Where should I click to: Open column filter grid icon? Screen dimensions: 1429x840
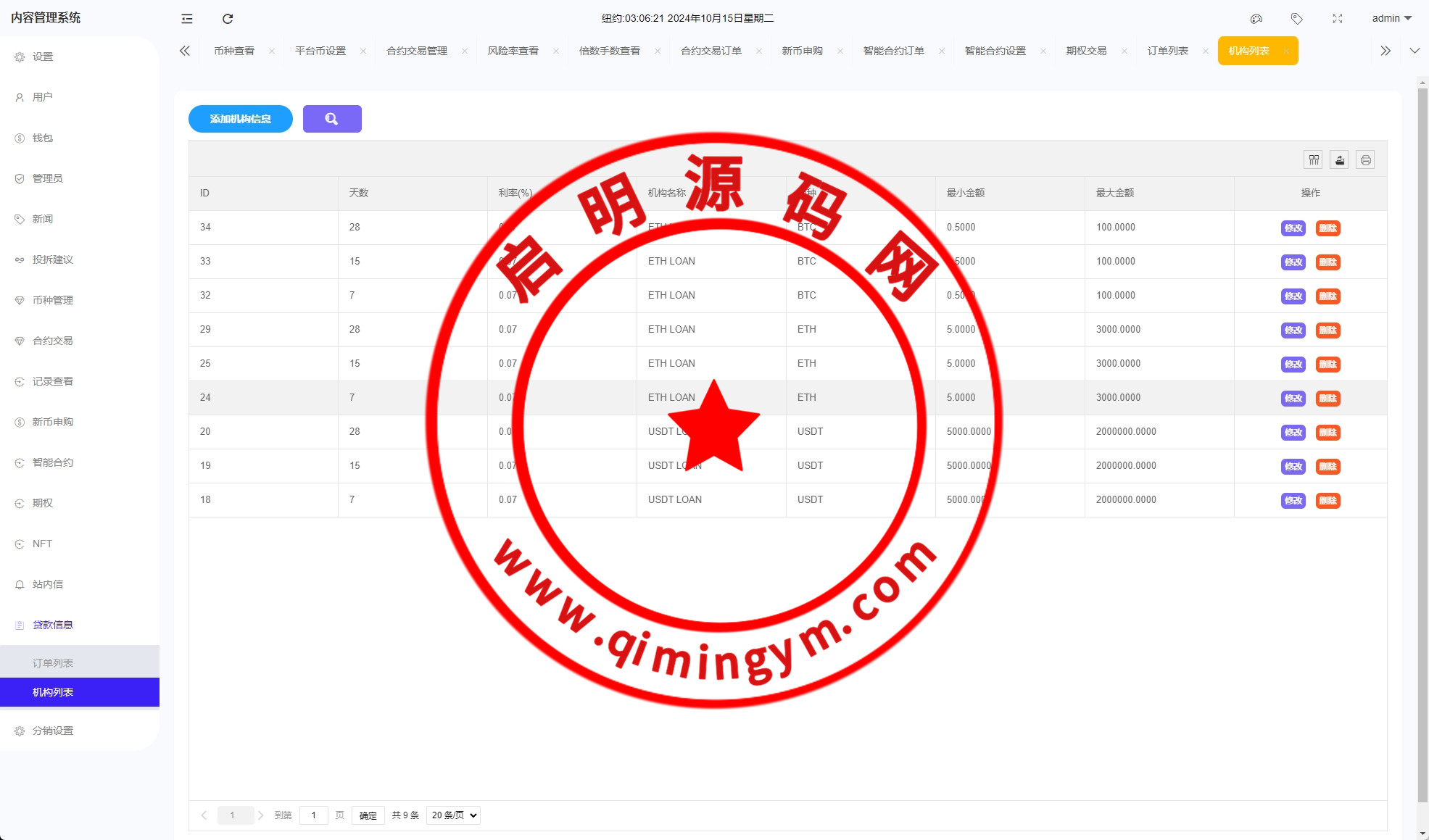[x=1314, y=159]
